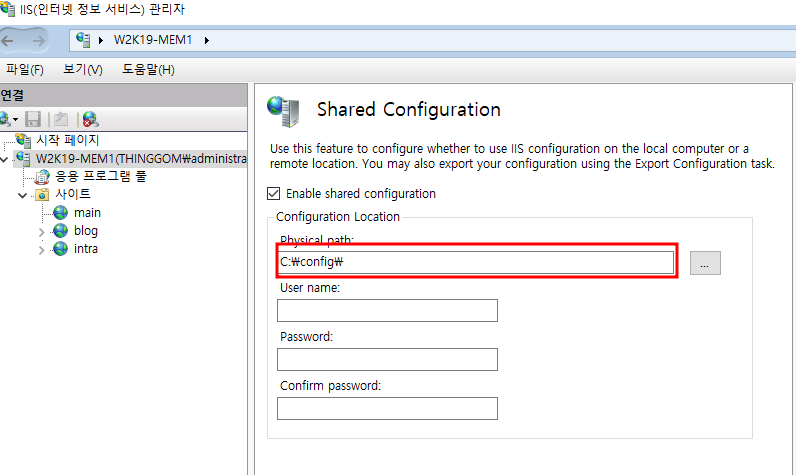Click the Shared Configuration page title
This screenshot has width=796, height=475.
tap(409, 110)
